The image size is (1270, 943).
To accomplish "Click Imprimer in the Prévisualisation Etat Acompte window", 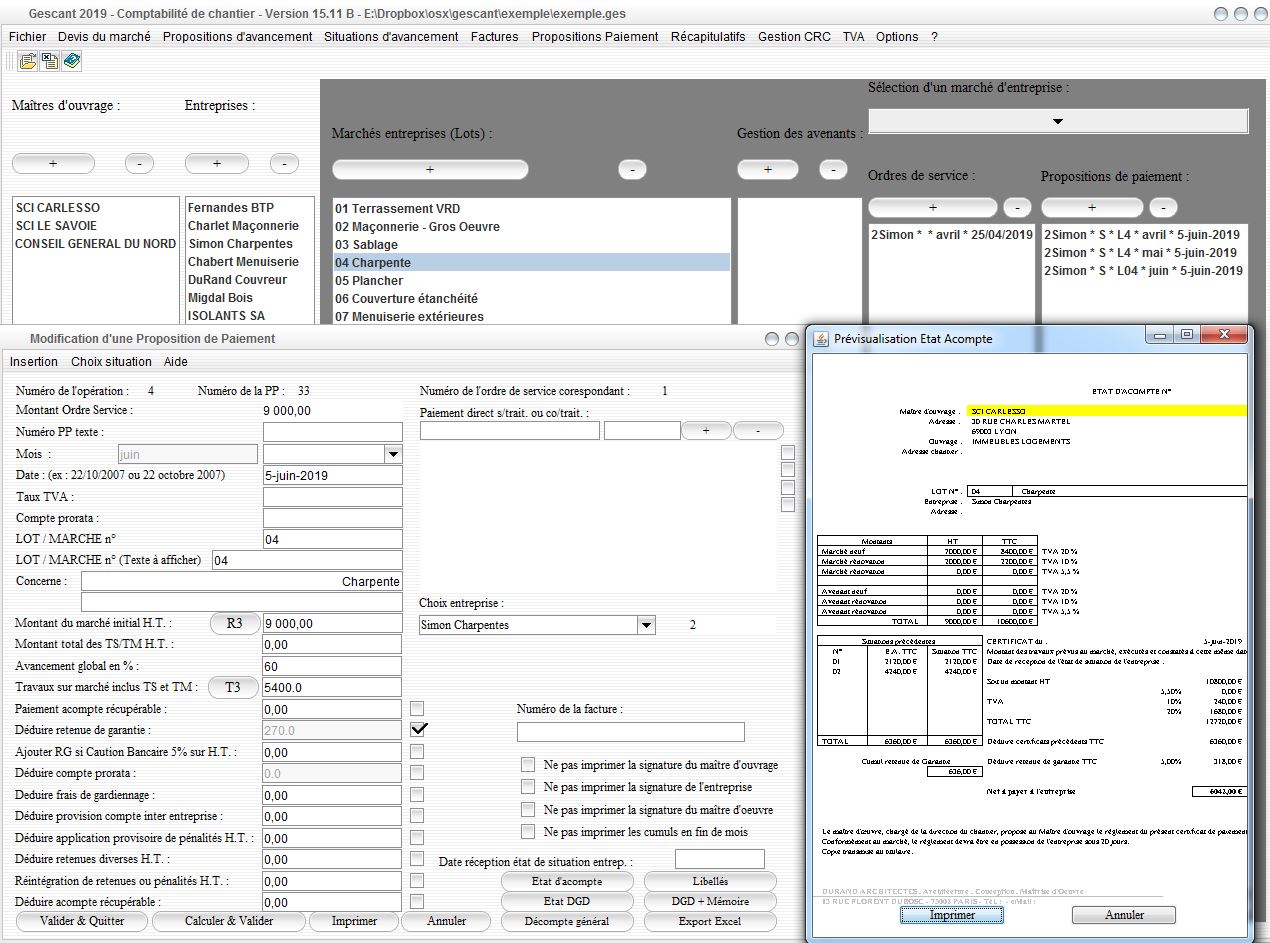I will pyautogui.click(x=952, y=915).
